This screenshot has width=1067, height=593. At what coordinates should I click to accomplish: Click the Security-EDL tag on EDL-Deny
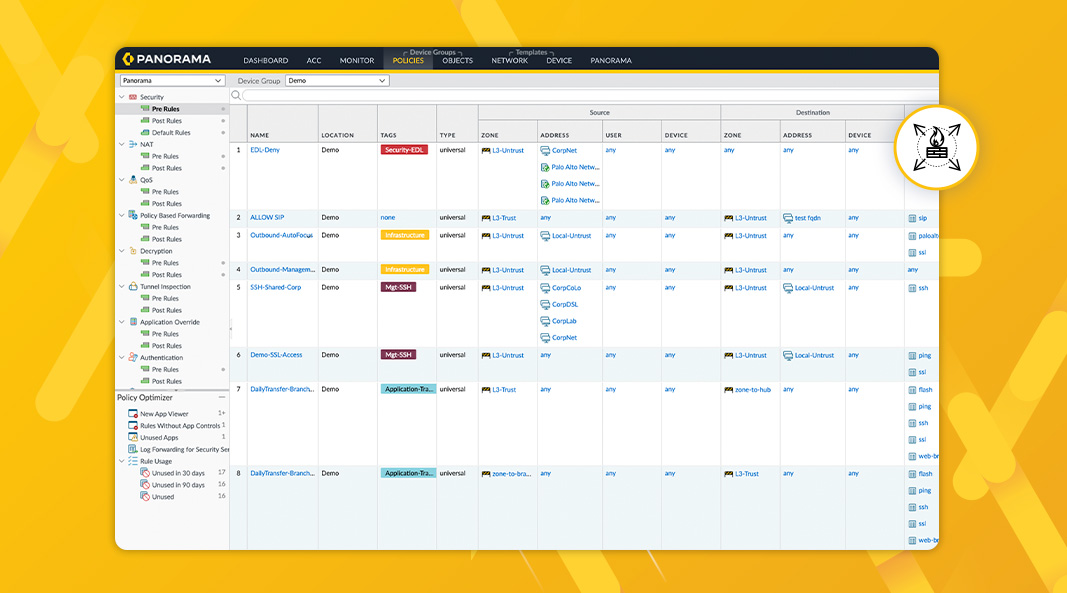point(405,149)
